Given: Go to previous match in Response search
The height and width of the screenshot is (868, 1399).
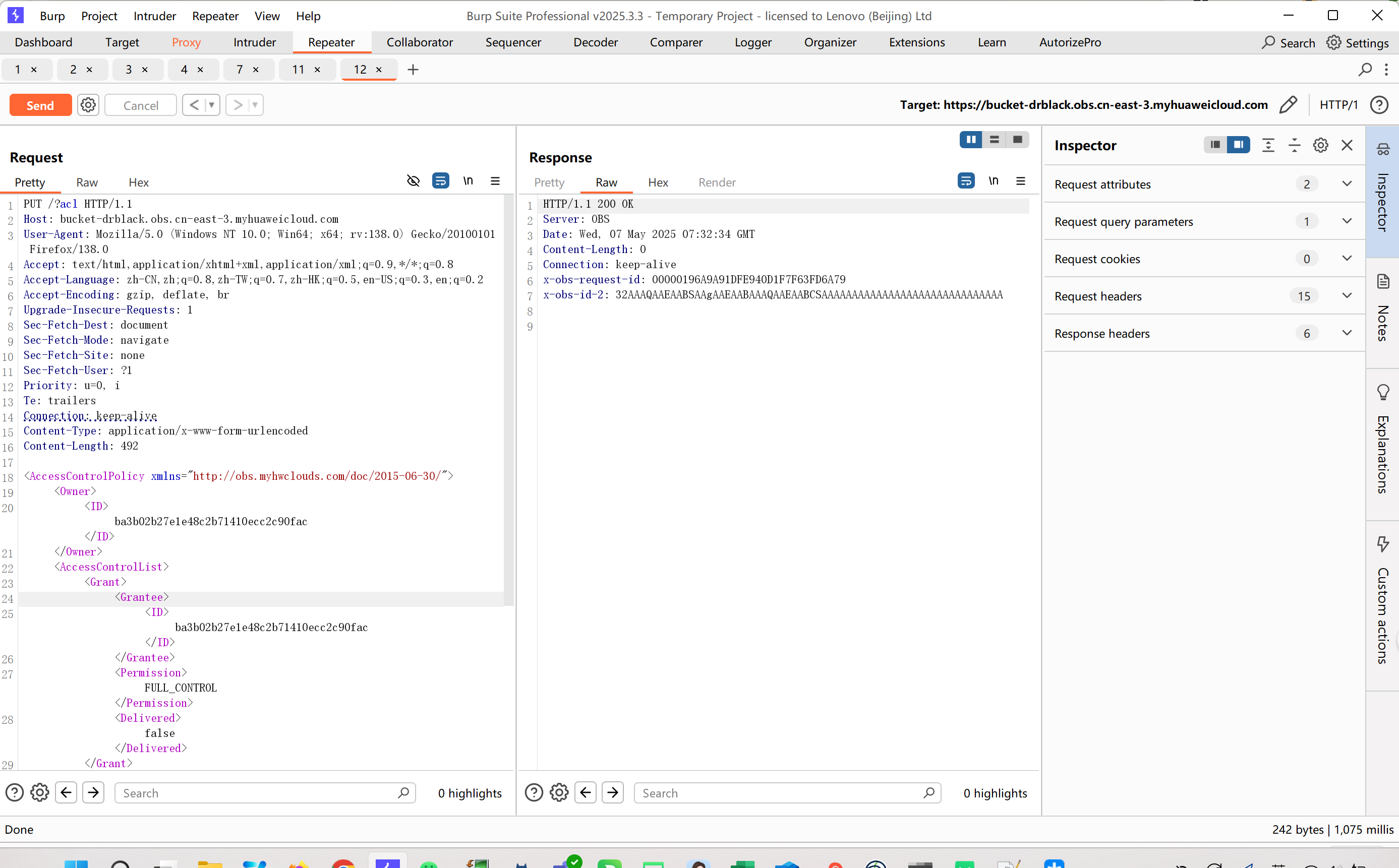Looking at the screenshot, I should click(585, 793).
